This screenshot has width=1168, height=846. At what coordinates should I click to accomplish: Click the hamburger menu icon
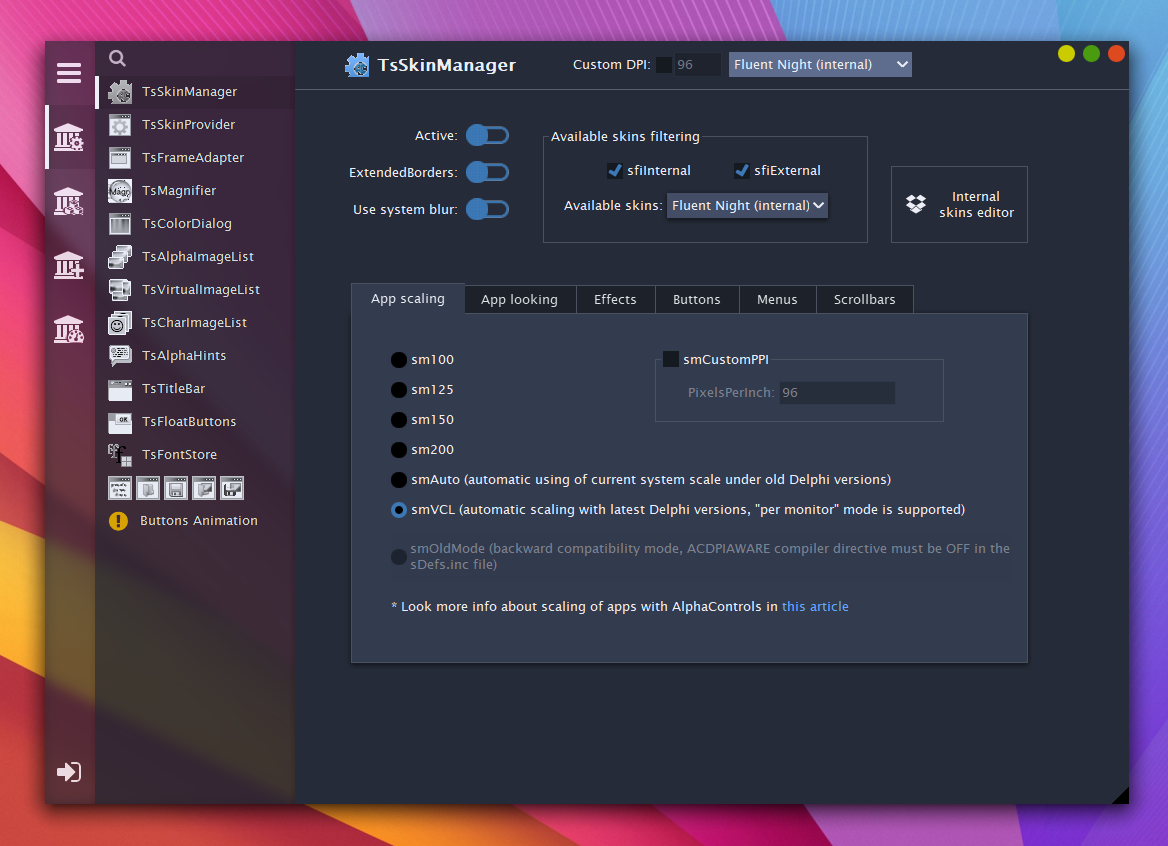(x=69, y=73)
